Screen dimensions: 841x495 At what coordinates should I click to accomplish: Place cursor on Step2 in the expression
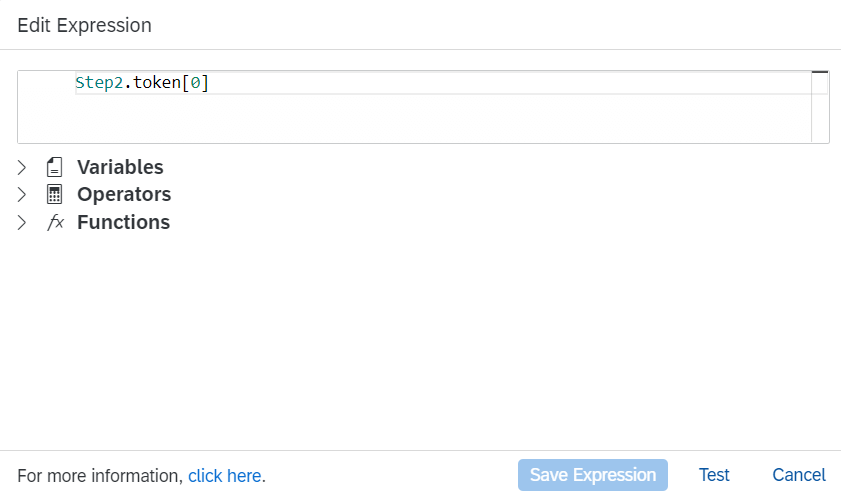click(x=99, y=83)
